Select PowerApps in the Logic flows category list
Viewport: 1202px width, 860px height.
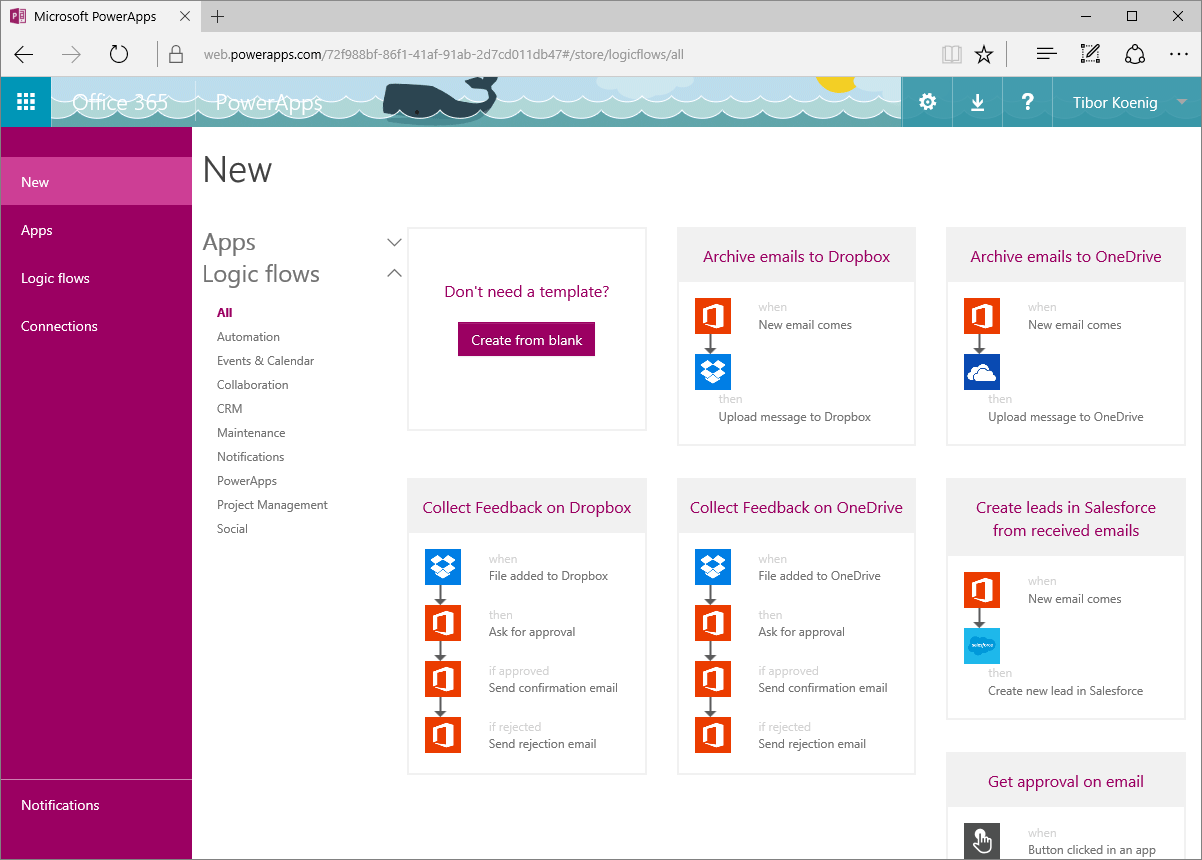tap(247, 481)
